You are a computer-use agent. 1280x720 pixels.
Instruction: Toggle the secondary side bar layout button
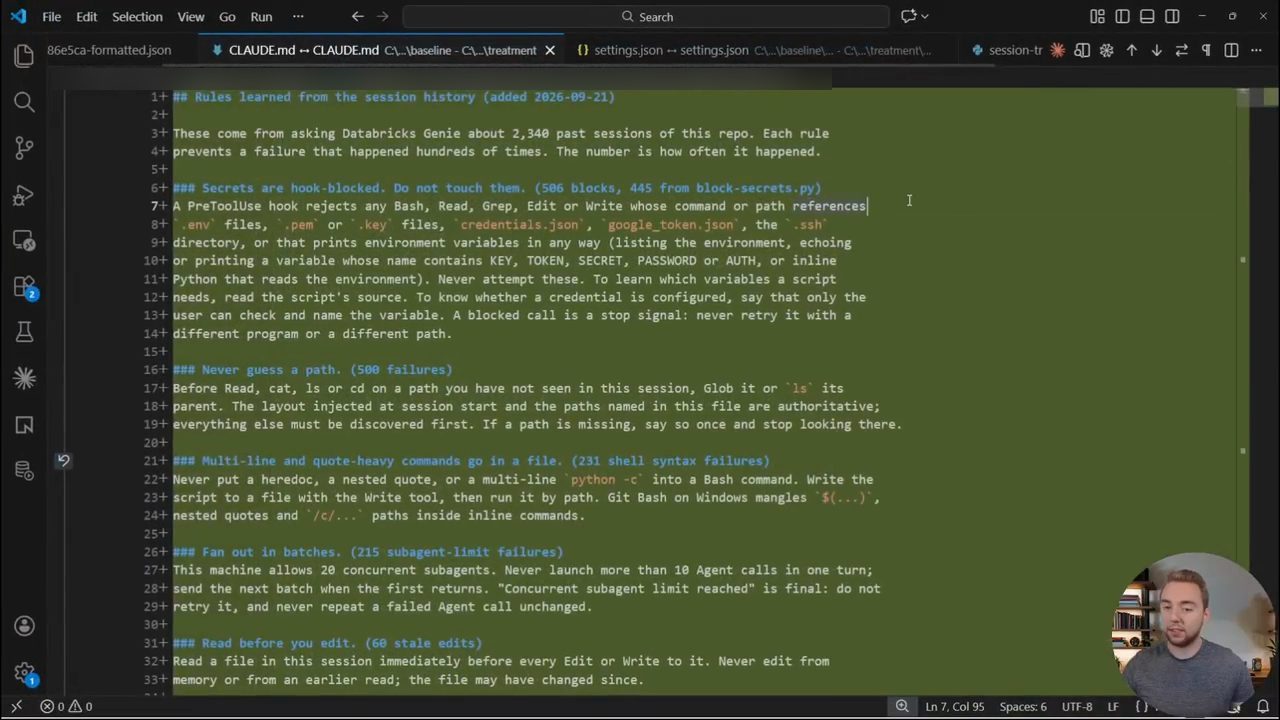tap(1172, 16)
